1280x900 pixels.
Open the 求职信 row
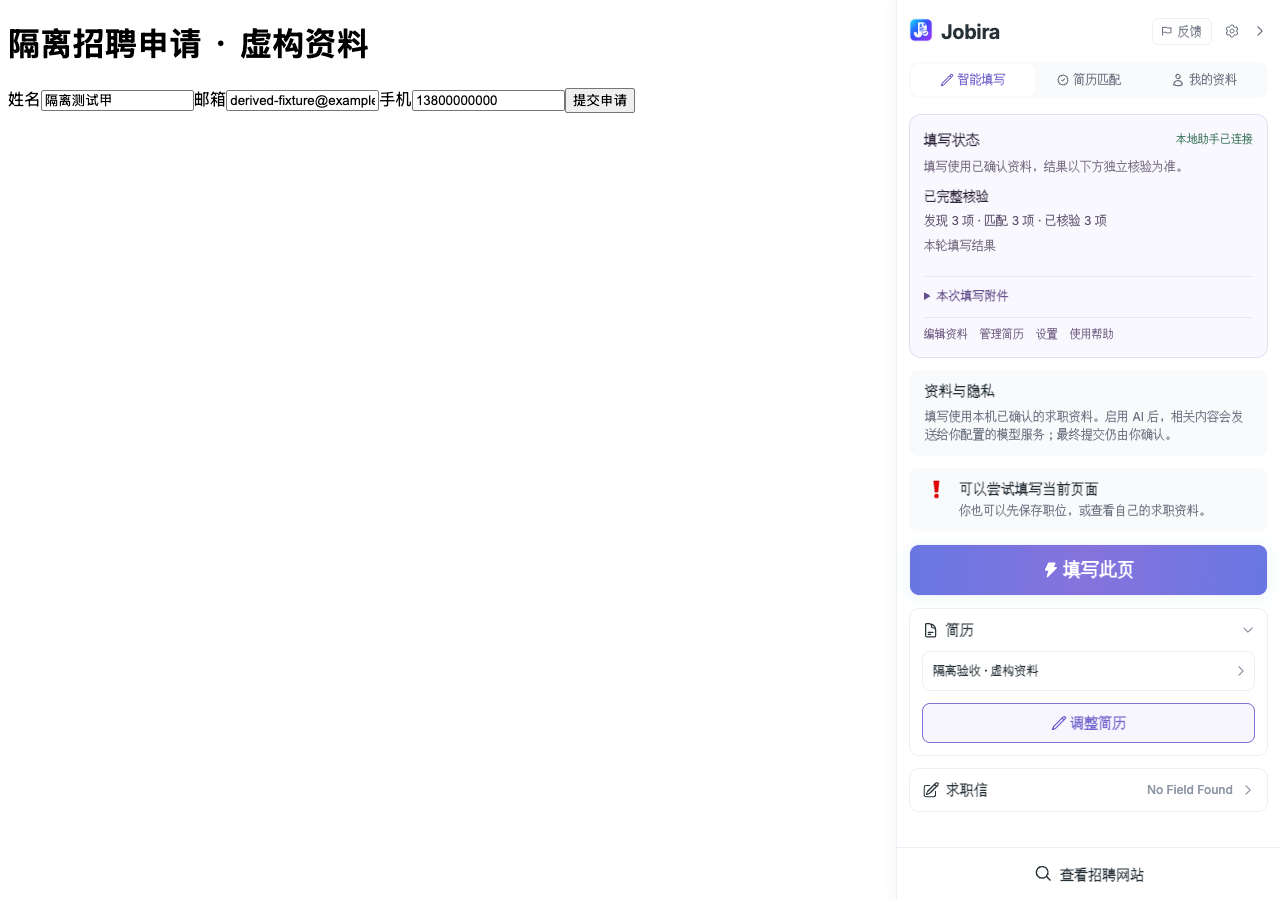1088,790
